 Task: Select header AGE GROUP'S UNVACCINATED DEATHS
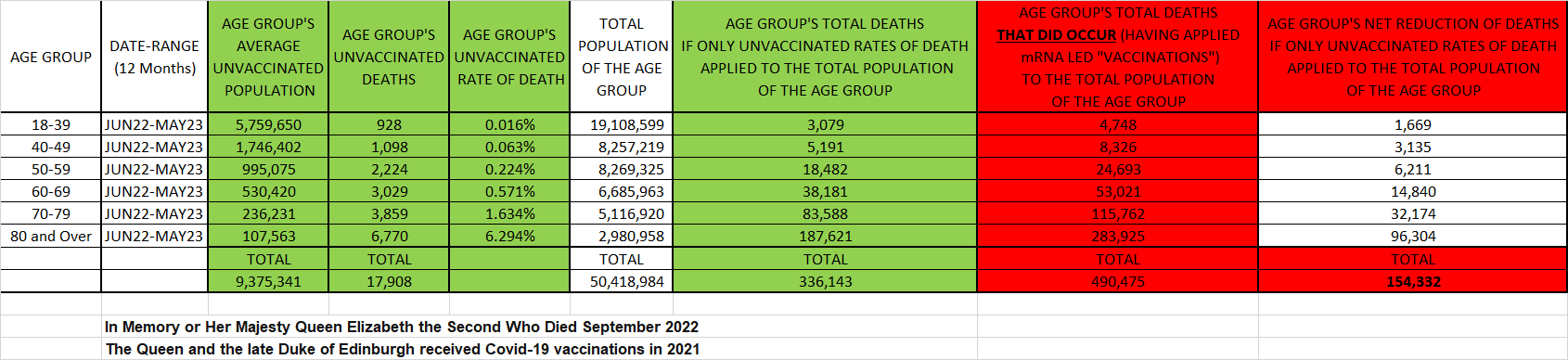pyautogui.click(x=389, y=57)
